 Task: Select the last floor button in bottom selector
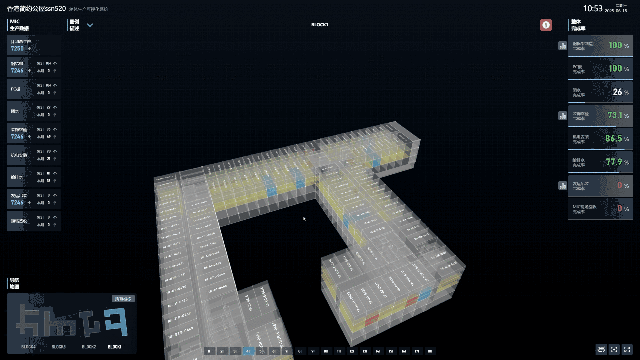430,351
